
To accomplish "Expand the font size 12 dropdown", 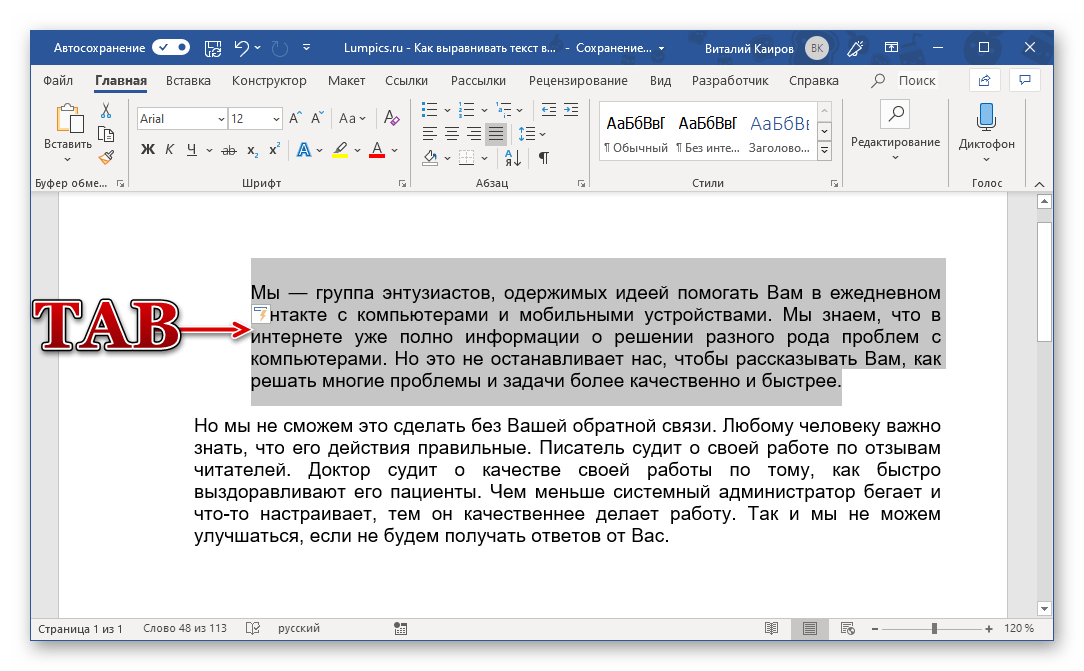I will [x=275, y=119].
